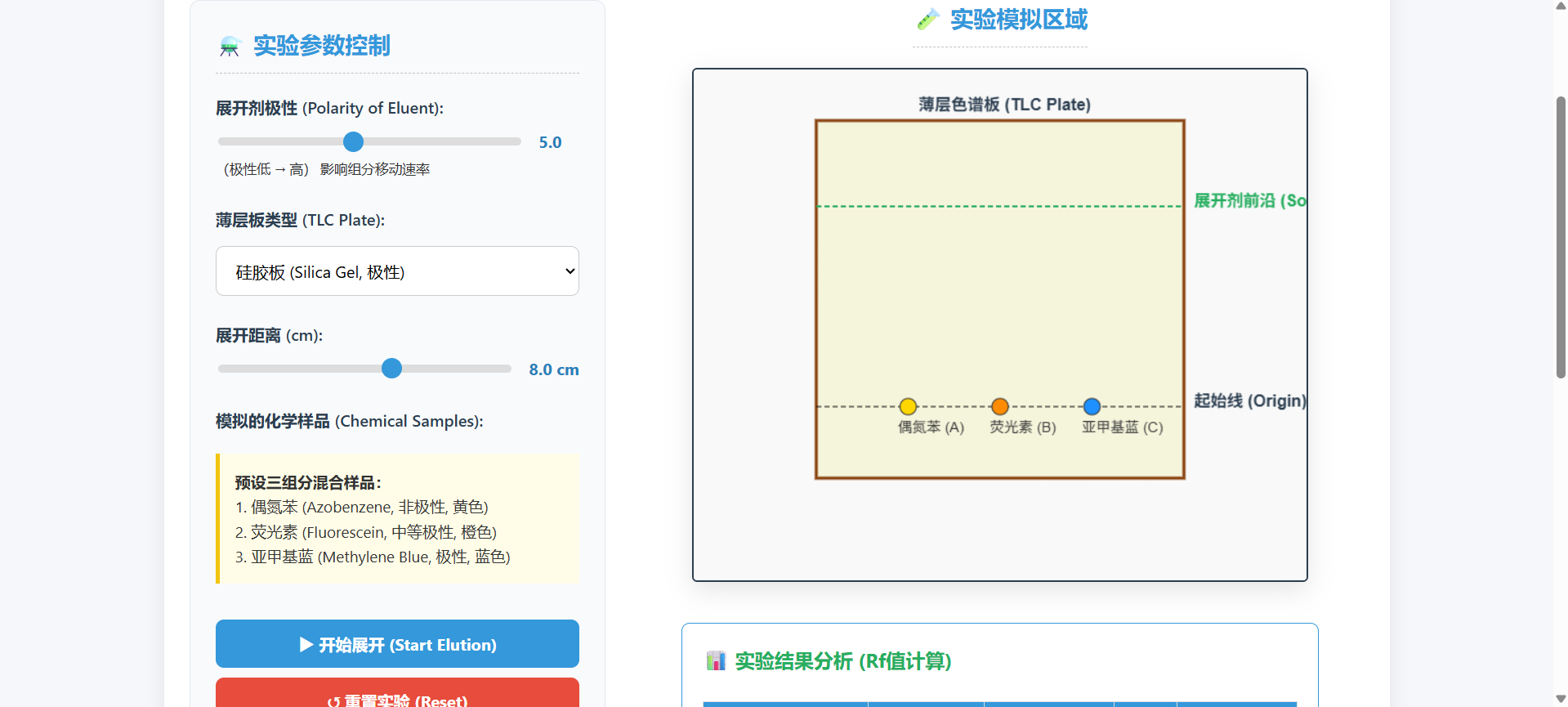
Task: Click the dropdown arrow of Silica Gel selector
Action: pyautogui.click(x=570, y=271)
